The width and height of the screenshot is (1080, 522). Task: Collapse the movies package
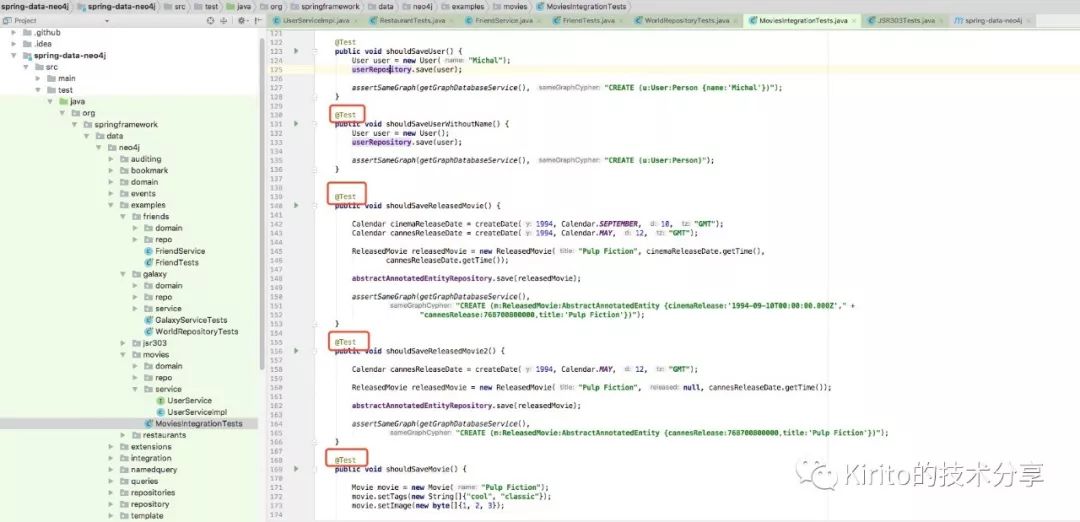point(123,355)
